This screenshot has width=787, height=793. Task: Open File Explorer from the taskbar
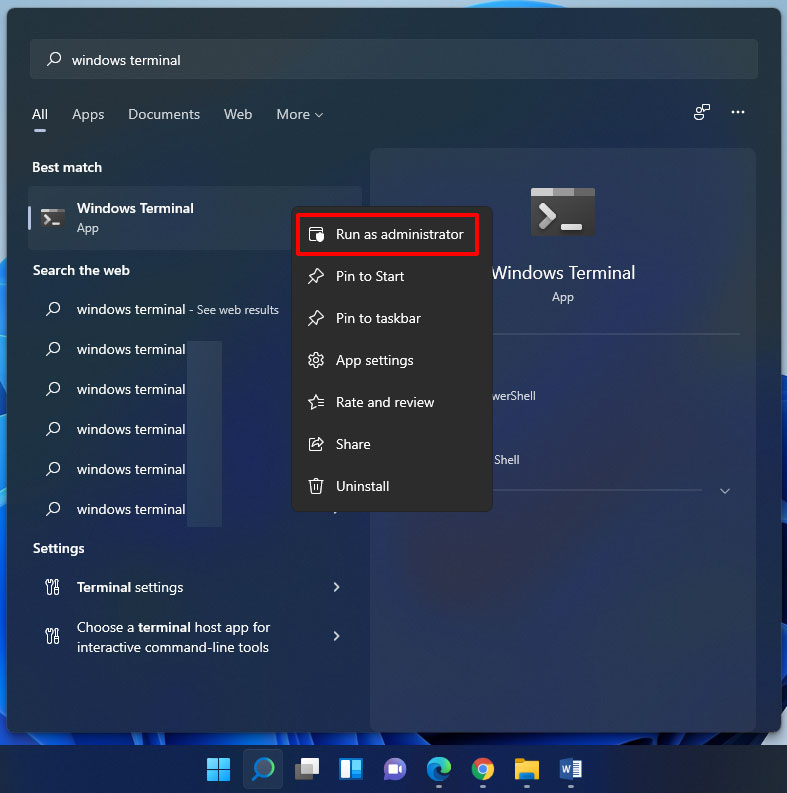pyautogui.click(x=527, y=769)
